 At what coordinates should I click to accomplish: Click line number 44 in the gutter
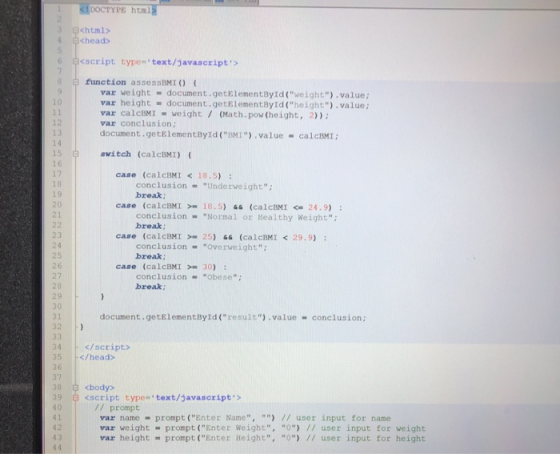coord(57,448)
